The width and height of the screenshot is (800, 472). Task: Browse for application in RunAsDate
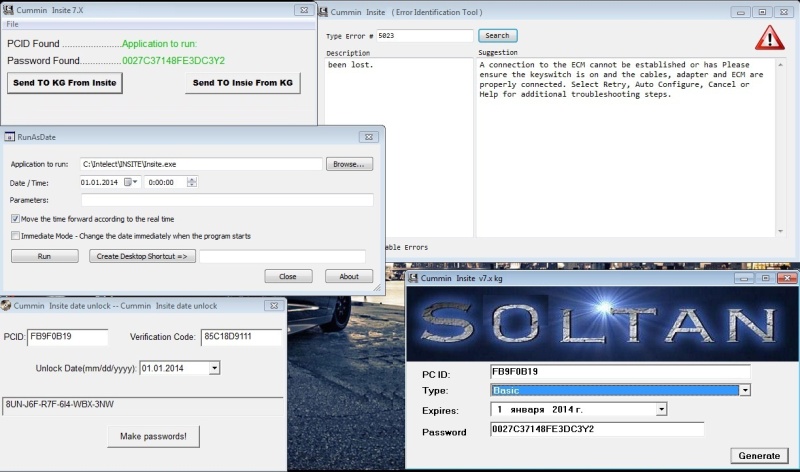(x=349, y=164)
